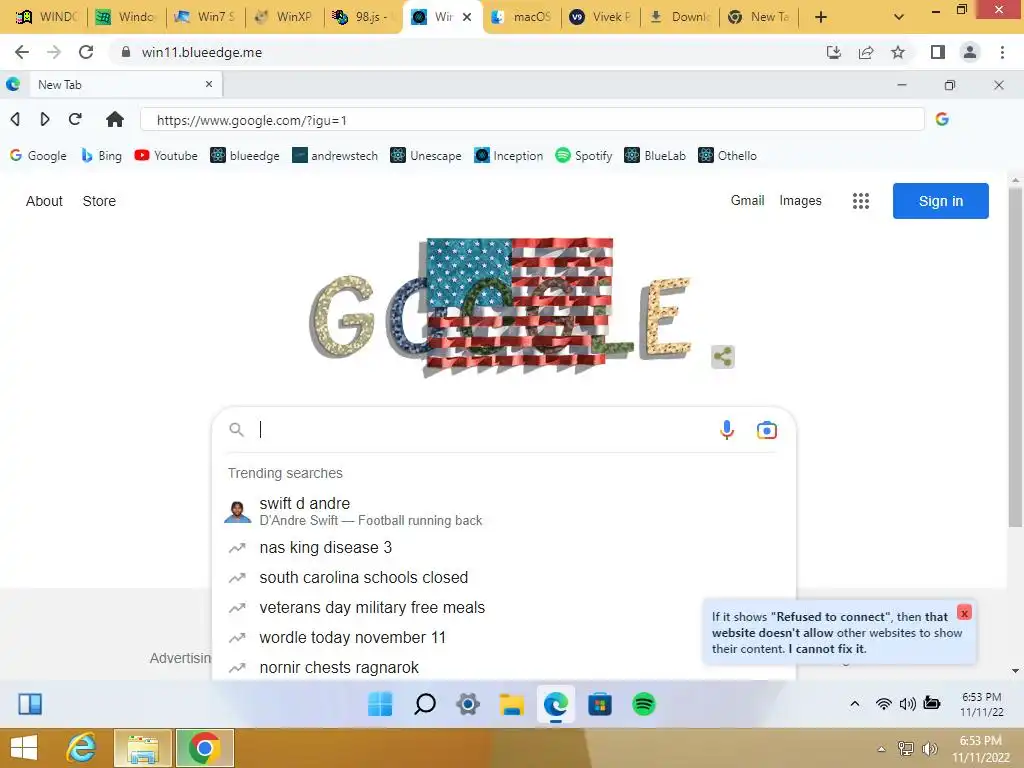Image resolution: width=1024 pixels, height=768 pixels.
Task: Click the simulated Edge URL field
Action: click(x=532, y=120)
